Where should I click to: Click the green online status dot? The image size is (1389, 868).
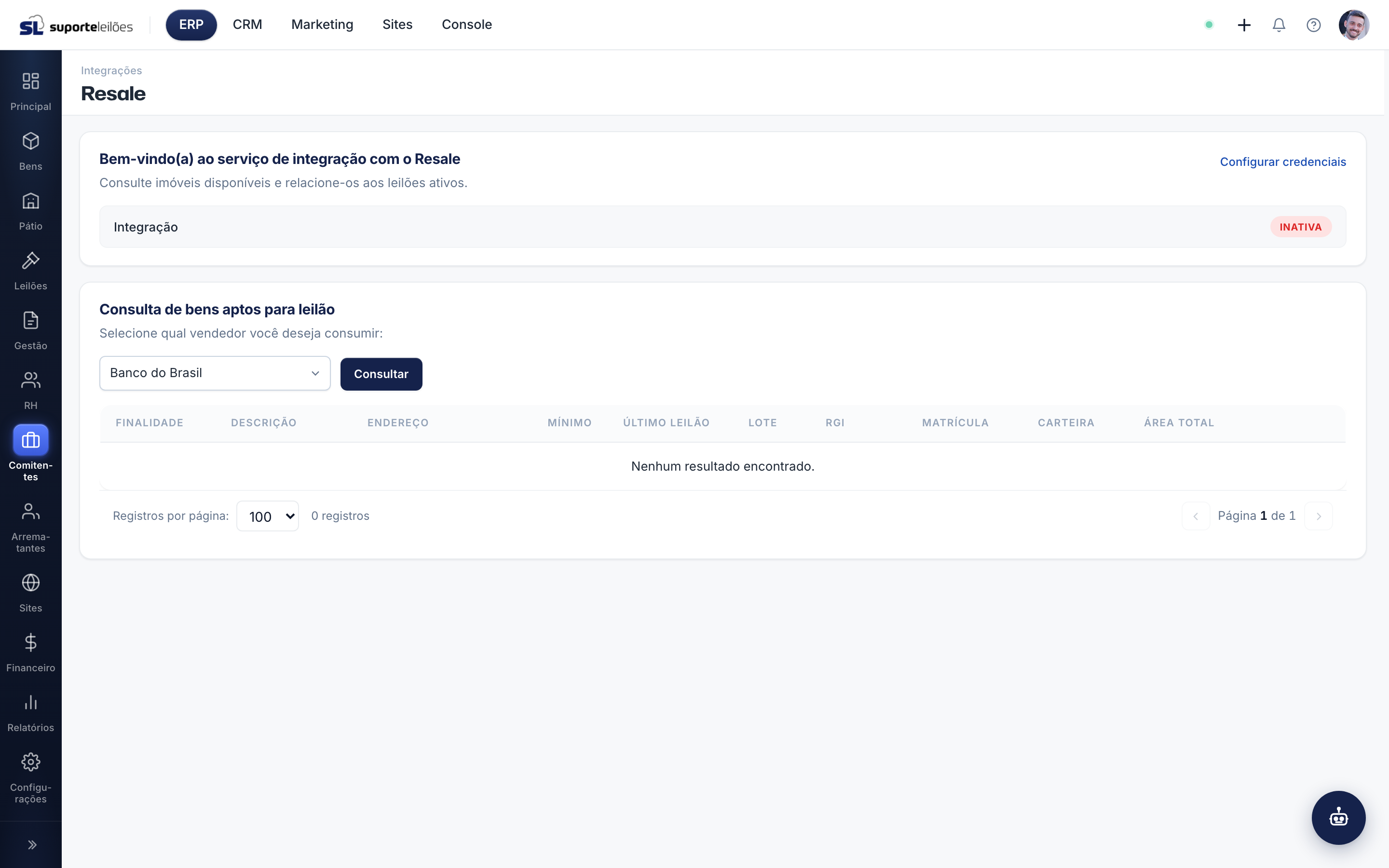click(x=1209, y=25)
